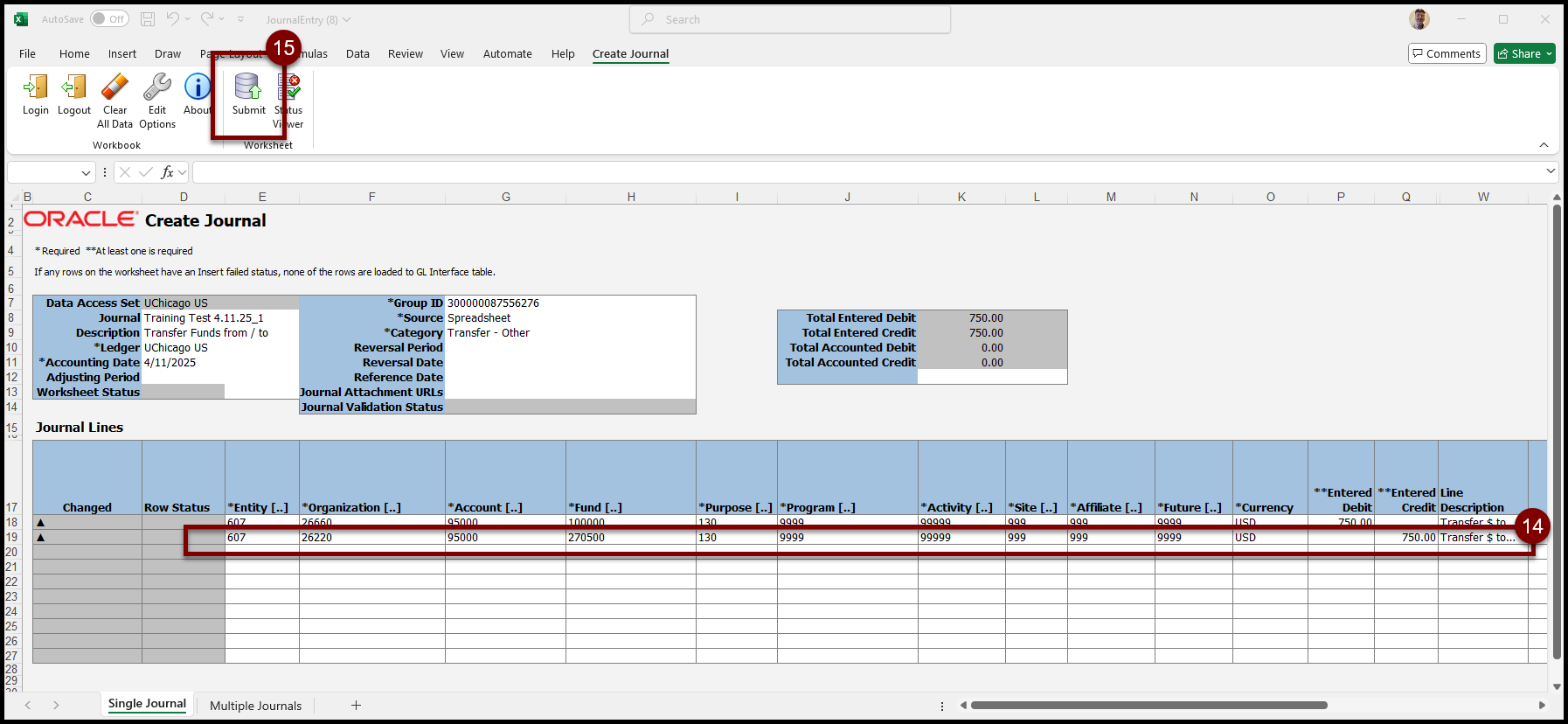Viewport: 1568px width, 724px height.
Task: Add a new sheet with plus button
Action: (356, 706)
